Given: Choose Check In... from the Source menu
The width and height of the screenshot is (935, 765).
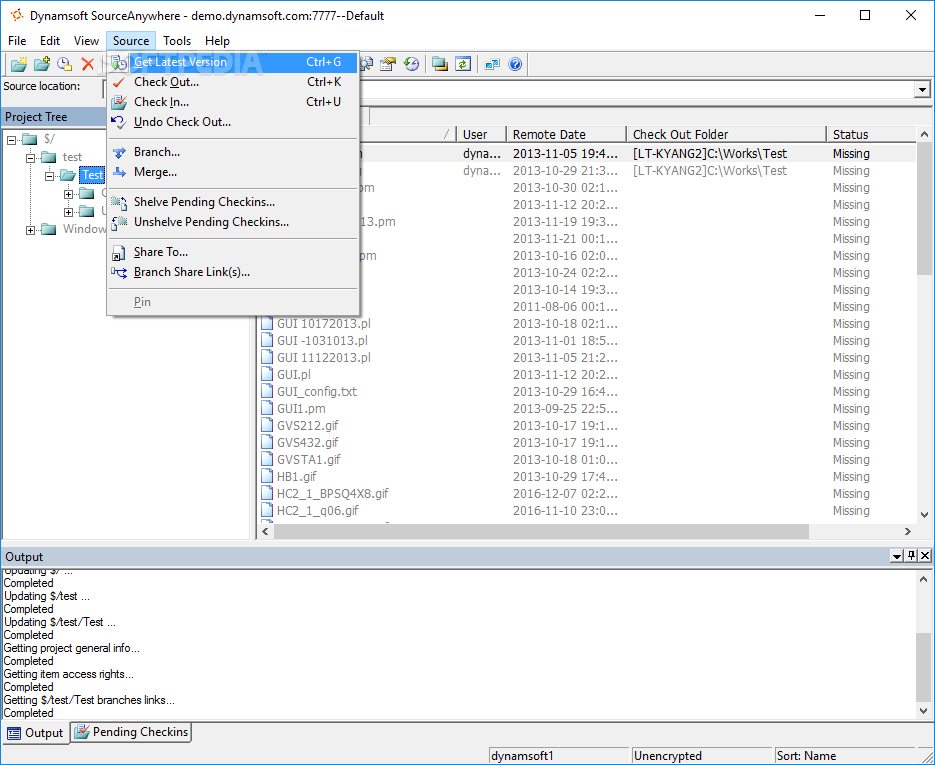Looking at the screenshot, I should coord(233,102).
